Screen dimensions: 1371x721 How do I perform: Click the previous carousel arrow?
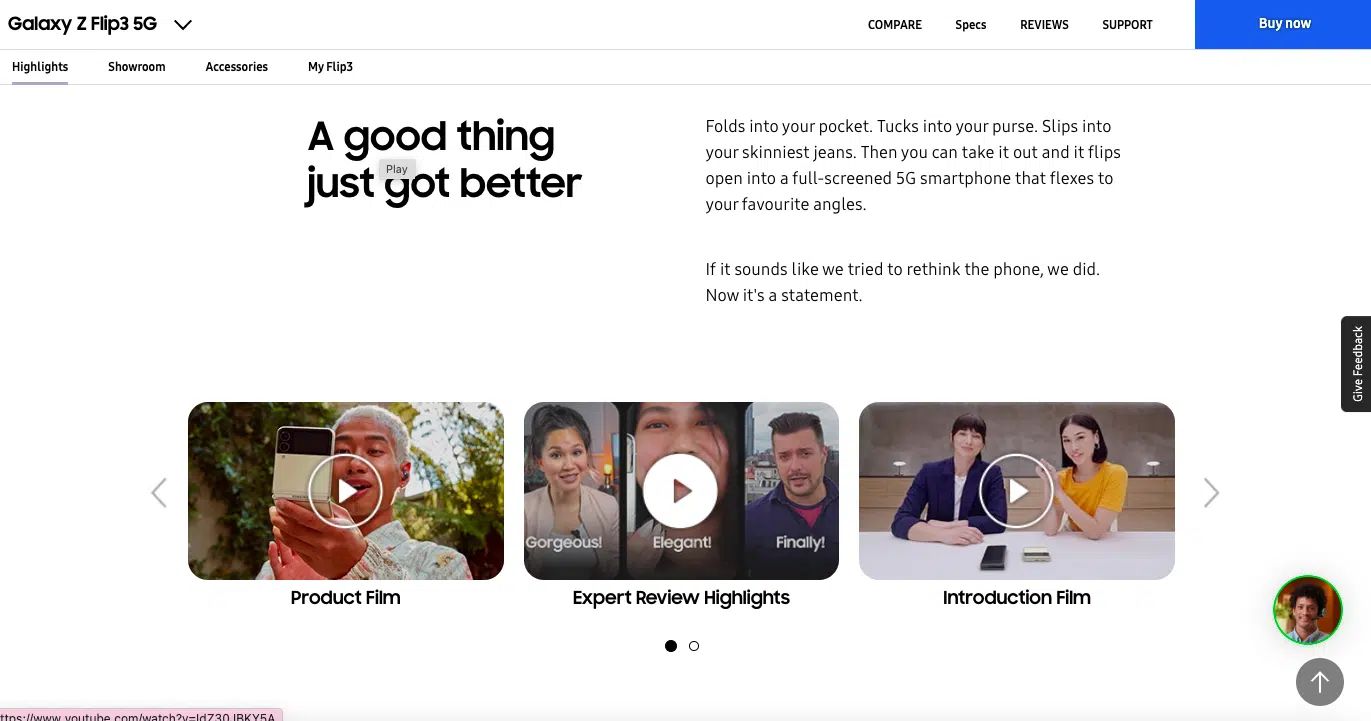pyautogui.click(x=159, y=492)
